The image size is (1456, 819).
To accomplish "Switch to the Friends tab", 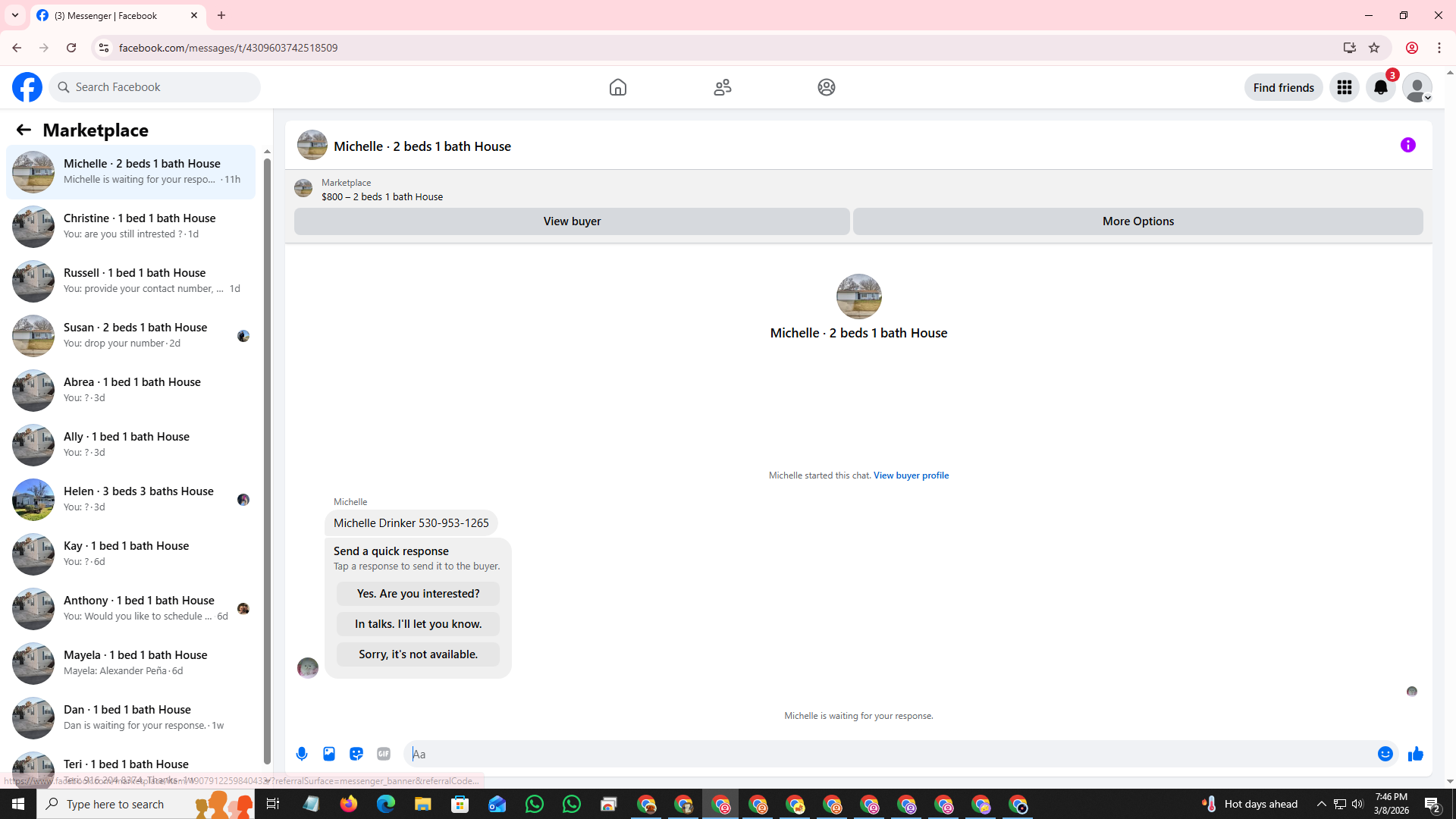I will [722, 87].
